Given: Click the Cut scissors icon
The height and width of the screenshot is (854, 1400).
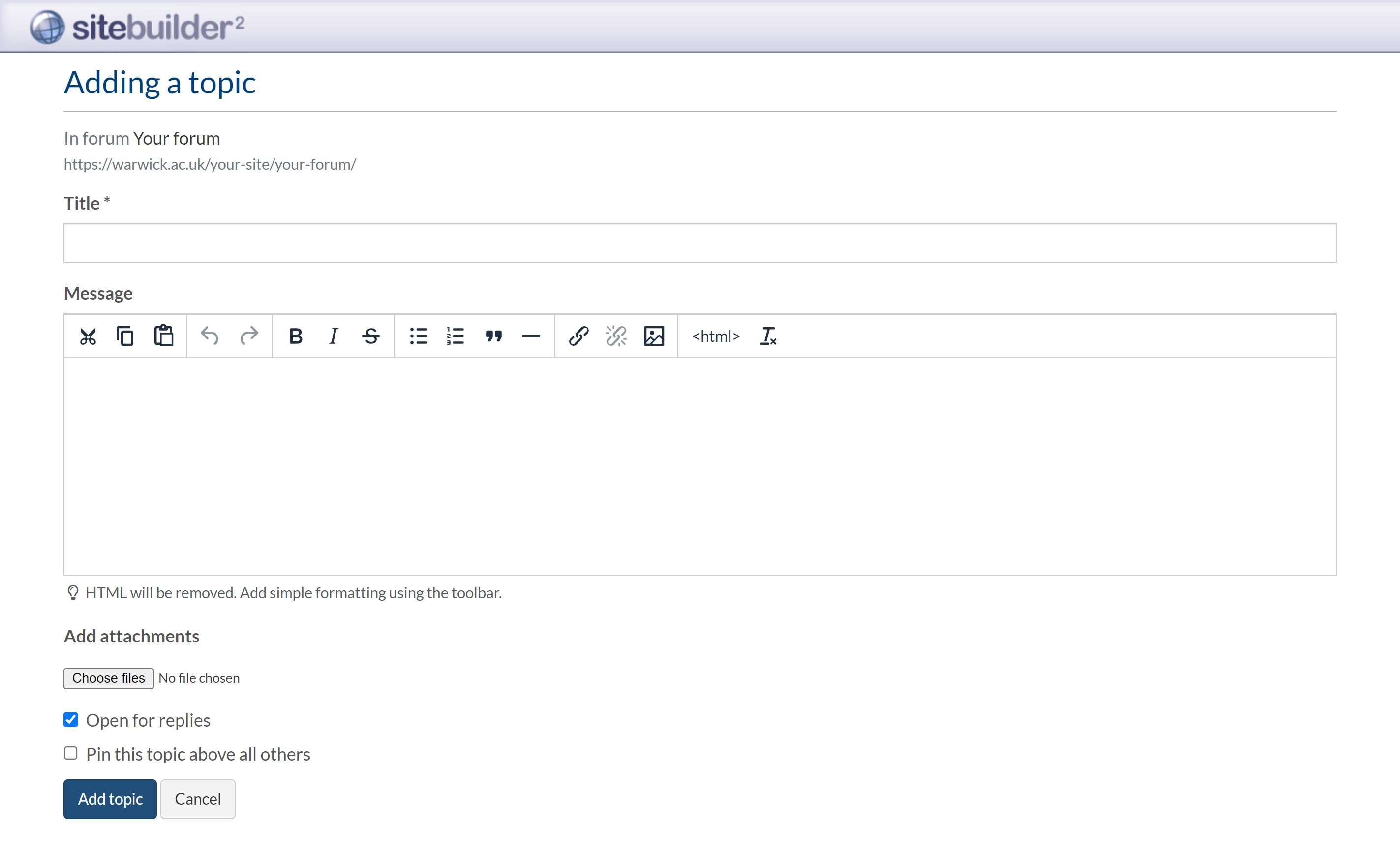Looking at the screenshot, I should 88,336.
